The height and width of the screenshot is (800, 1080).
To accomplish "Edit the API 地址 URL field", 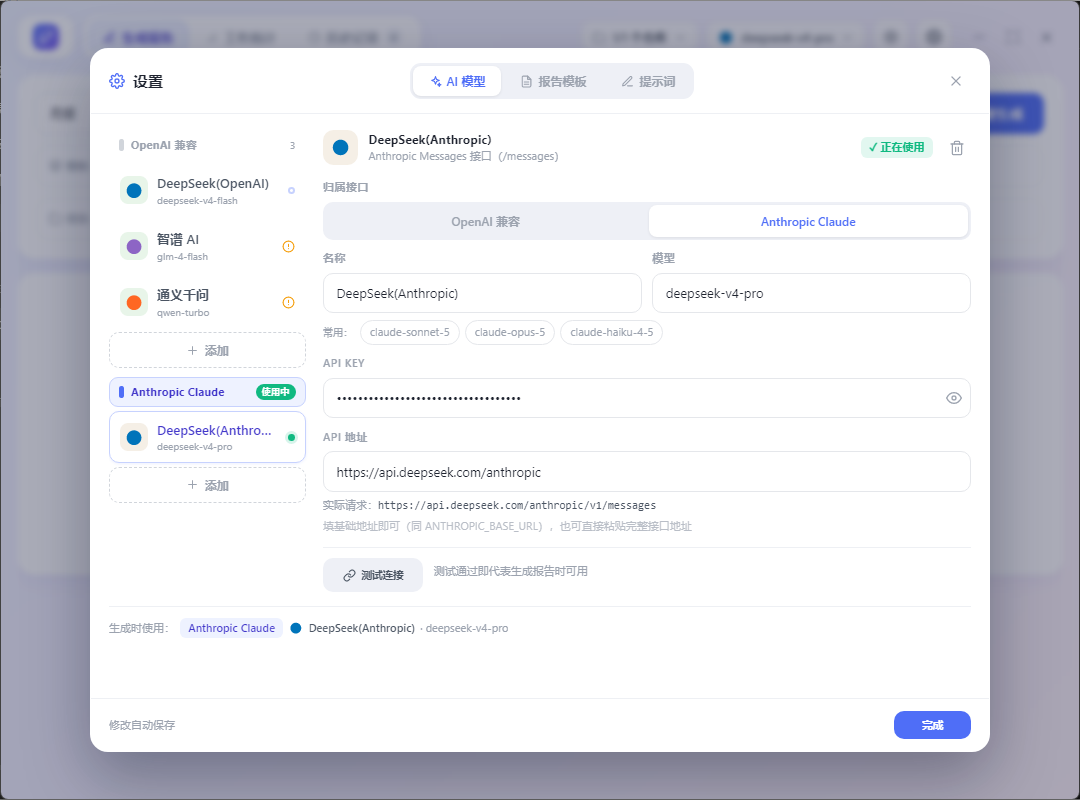I will point(647,472).
